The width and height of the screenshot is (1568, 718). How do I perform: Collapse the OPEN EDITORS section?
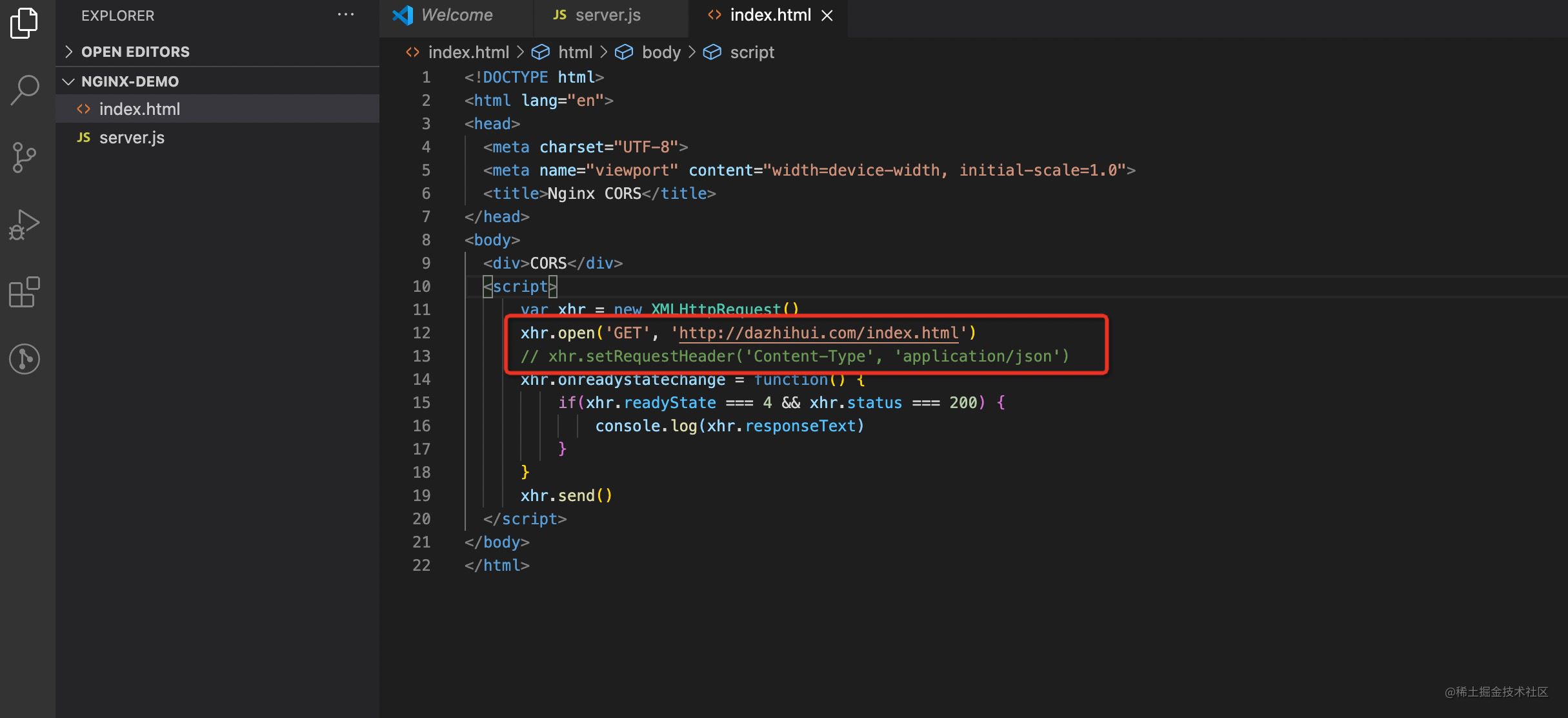(70, 51)
